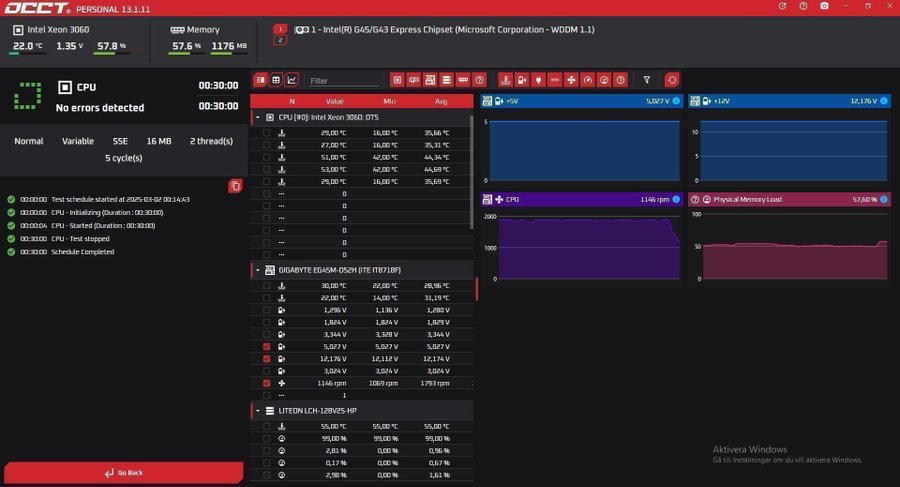This screenshot has height=487, width=900.
Task: Select GPU number 2 tab
Action: coord(280,41)
